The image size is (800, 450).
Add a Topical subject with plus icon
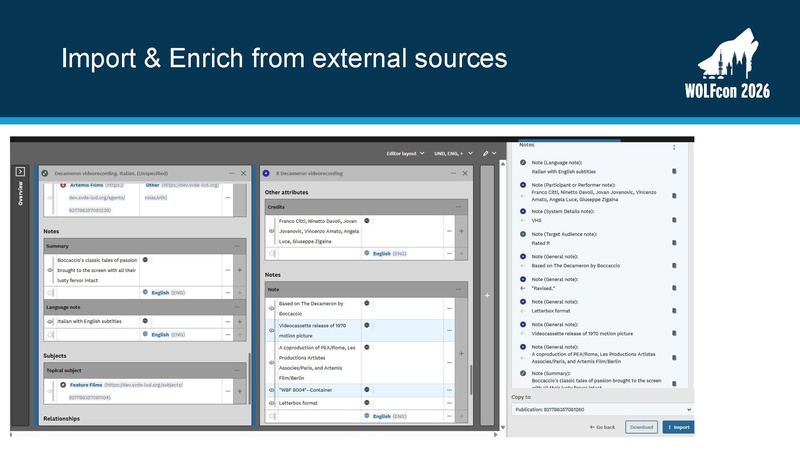coord(240,391)
